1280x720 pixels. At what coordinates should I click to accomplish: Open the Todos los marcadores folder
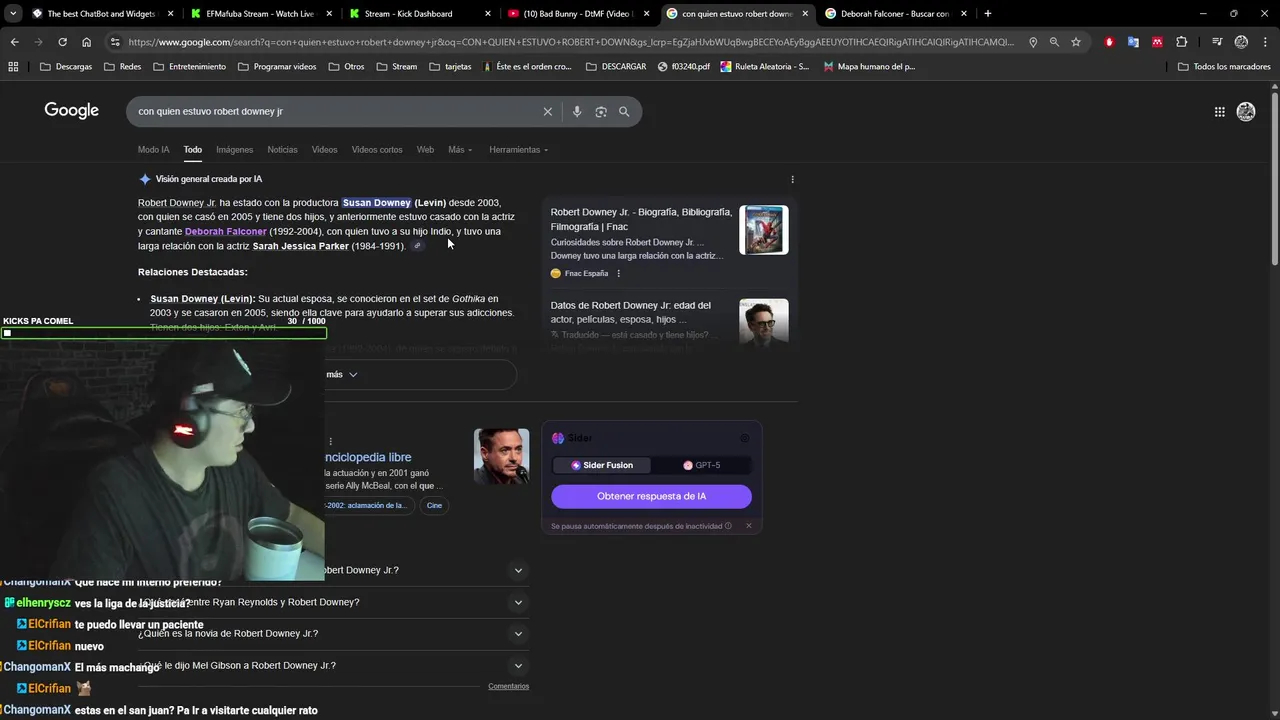tap(1224, 67)
